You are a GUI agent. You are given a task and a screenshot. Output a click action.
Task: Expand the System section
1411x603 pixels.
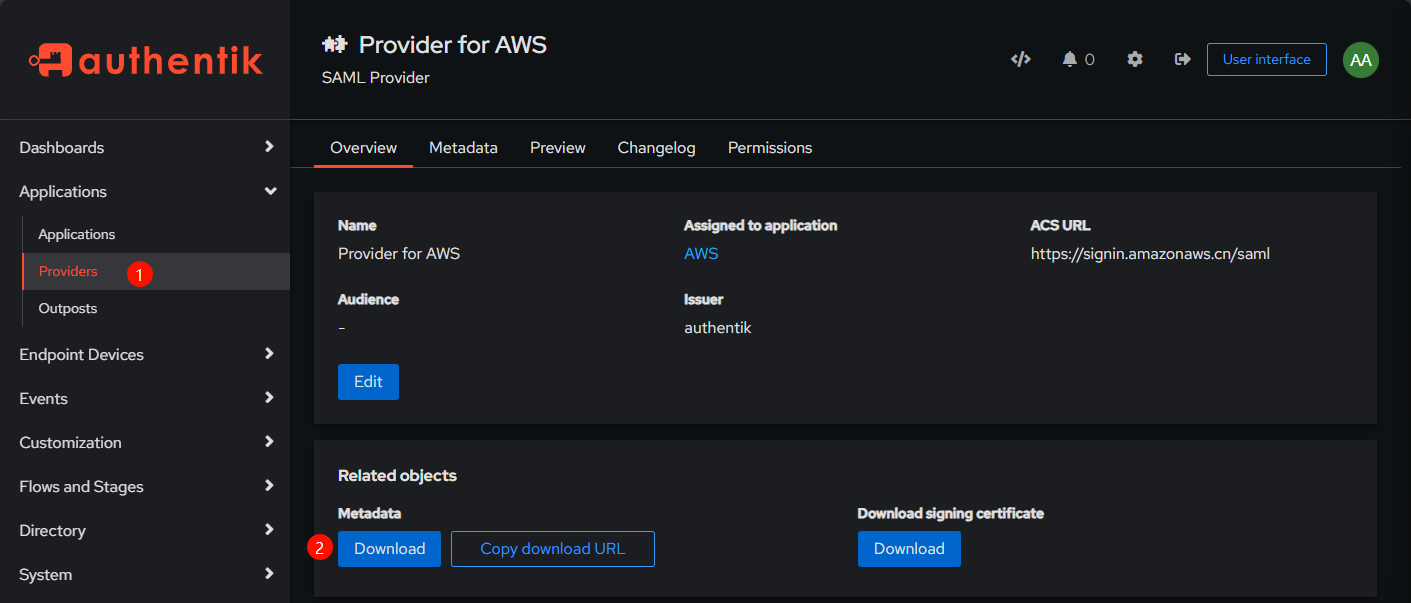pos(145,574)
